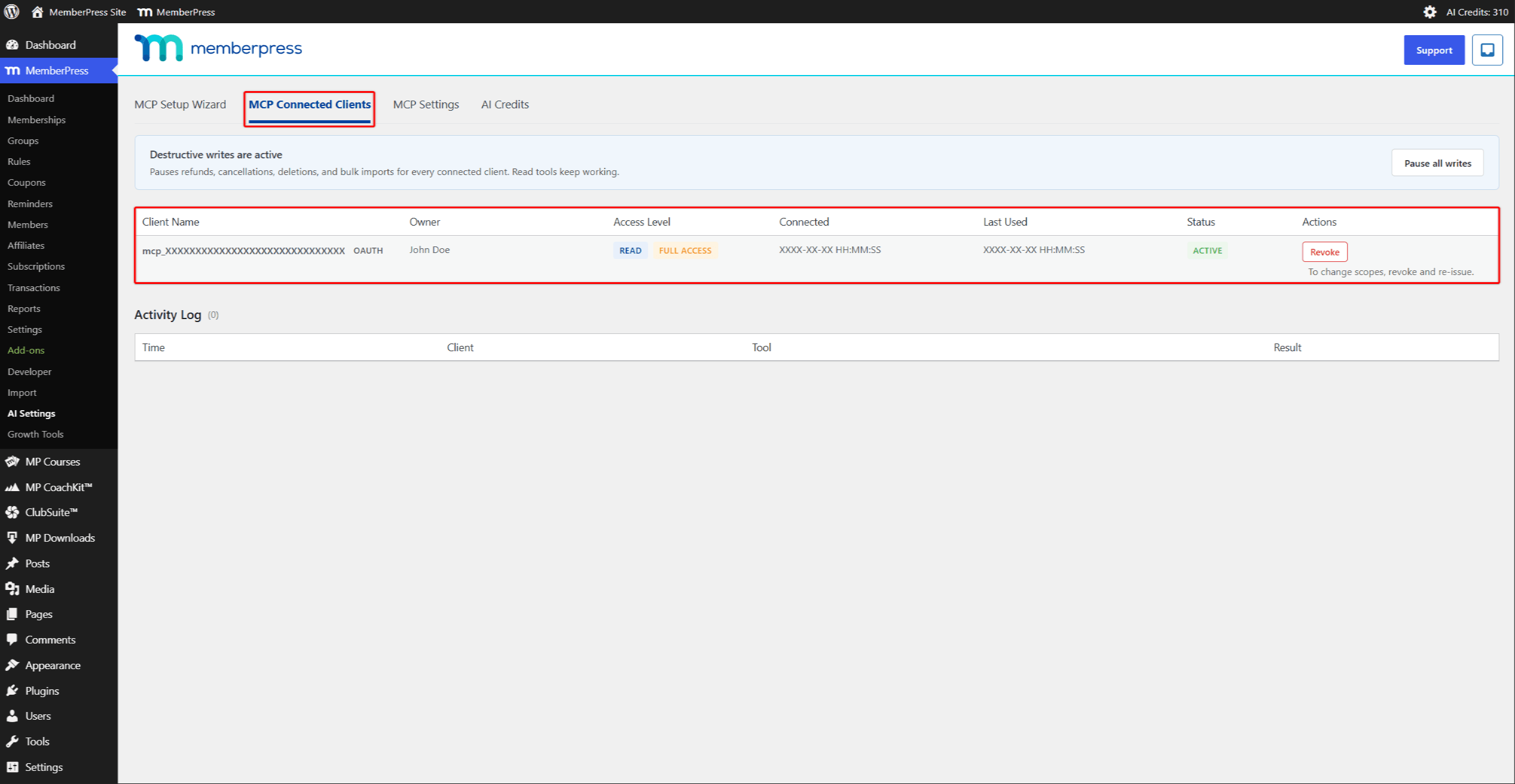Open AI Settings submenu item
1515x784 pixels.
coord(31,413)
